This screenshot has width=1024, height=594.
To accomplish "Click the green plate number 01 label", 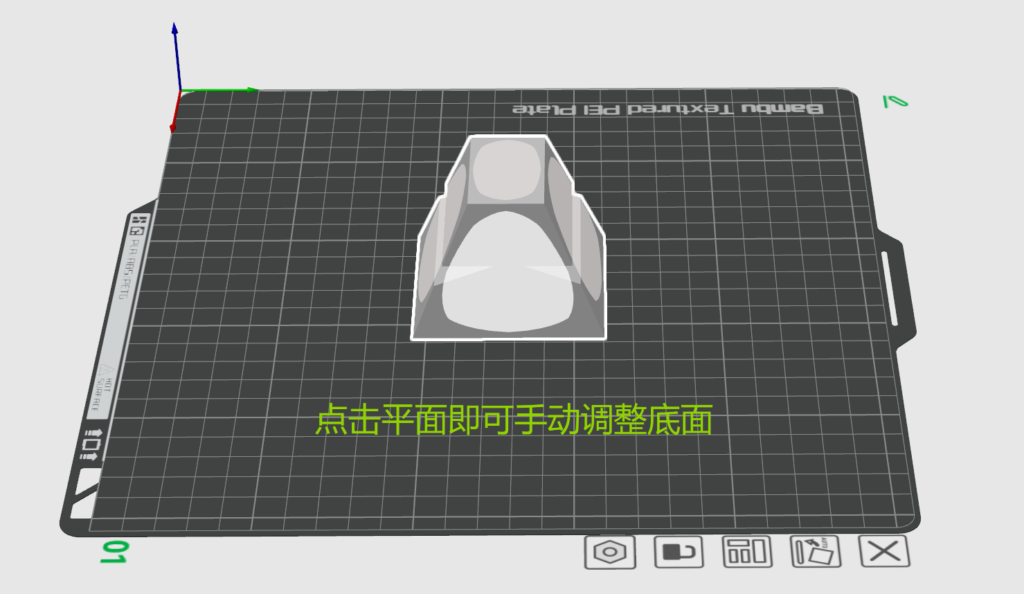I will (x=115, y=552).
